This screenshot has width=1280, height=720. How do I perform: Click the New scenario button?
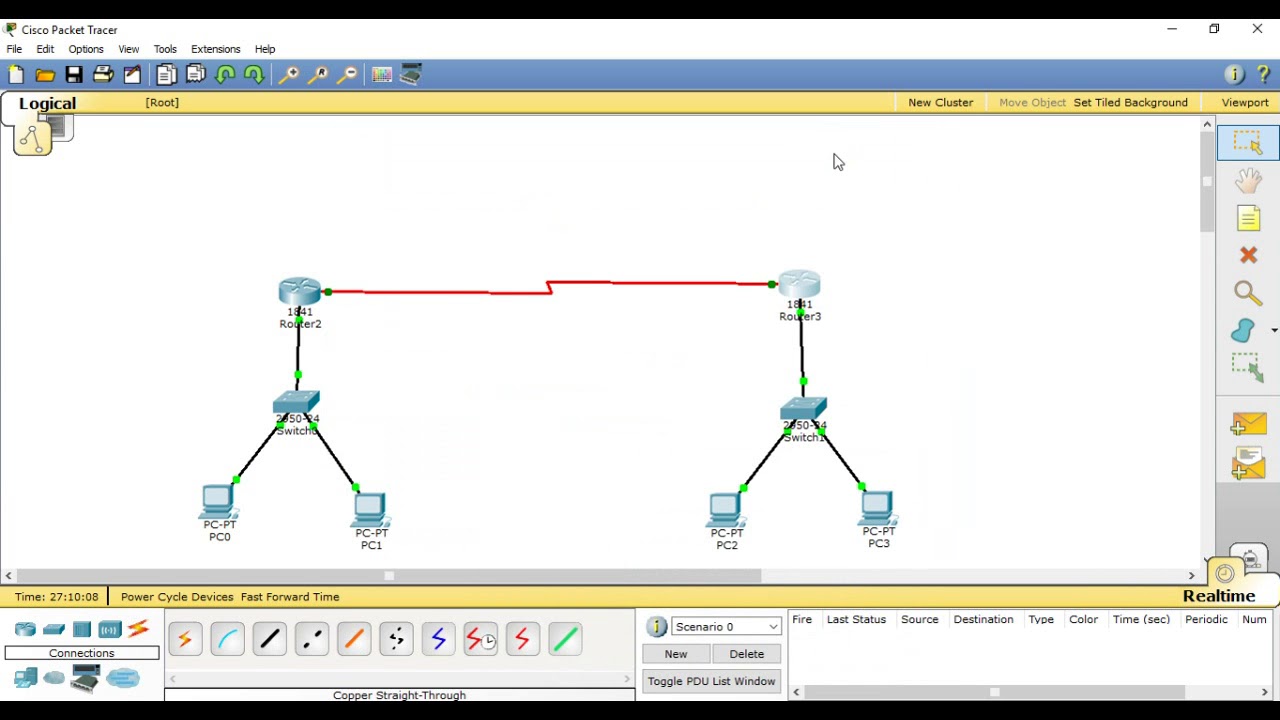click(x=676, y=654)
